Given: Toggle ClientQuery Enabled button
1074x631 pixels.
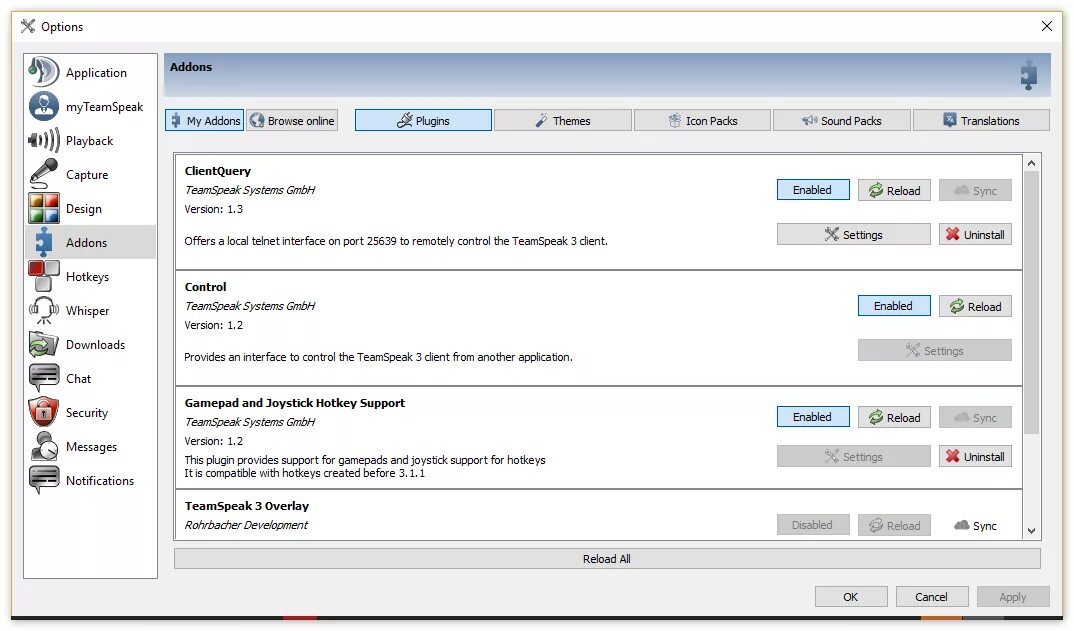Looking at the screenshot, I should point(812,190).
